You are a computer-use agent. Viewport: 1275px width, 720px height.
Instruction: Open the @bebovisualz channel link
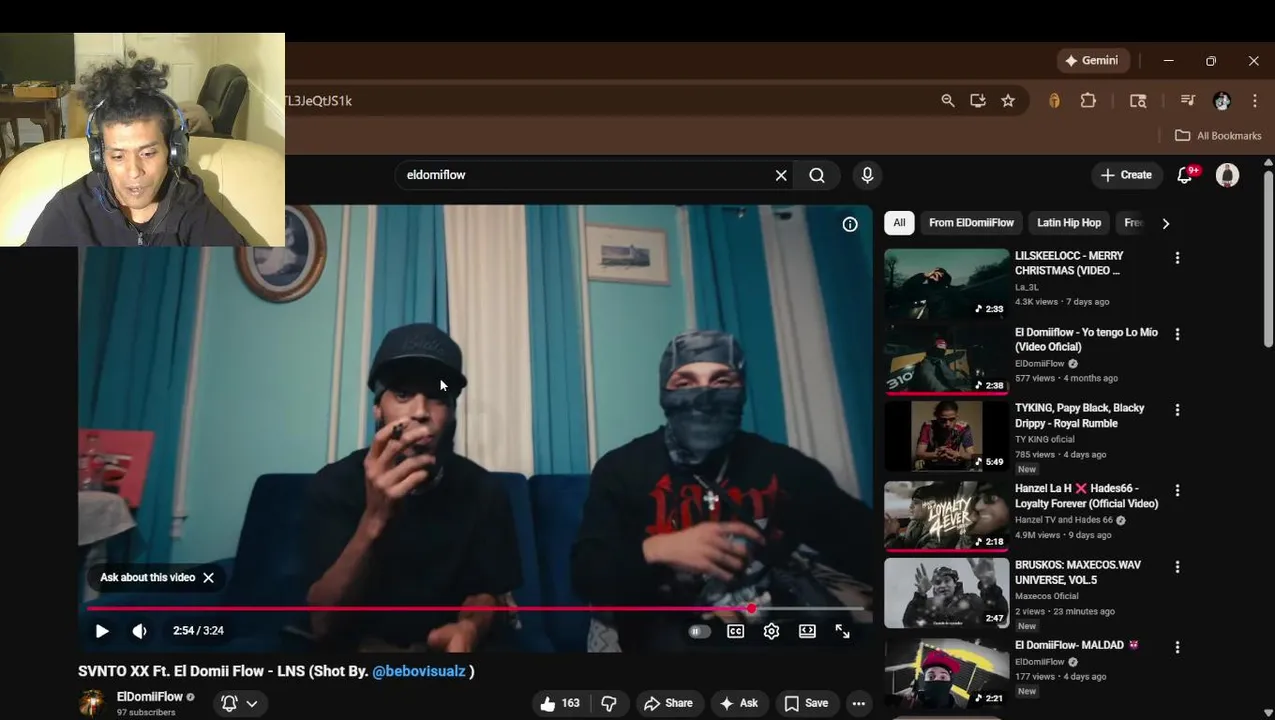[419, 671]
